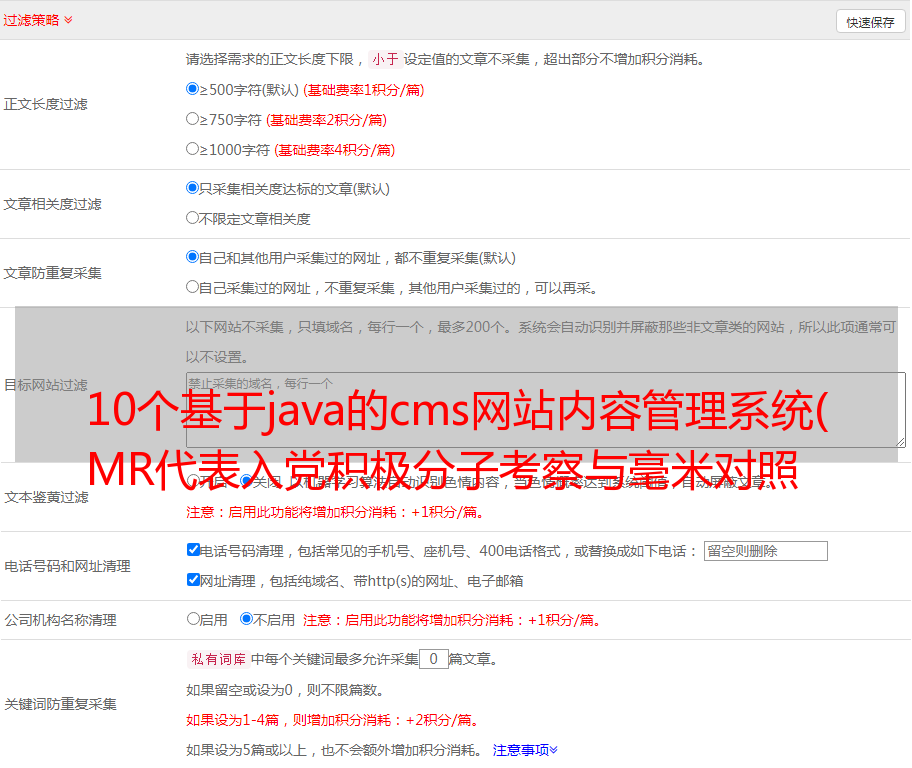This screenshot has height=768, width=912.
Task: Click the 快速保存 button
Action: coord(870,22)
